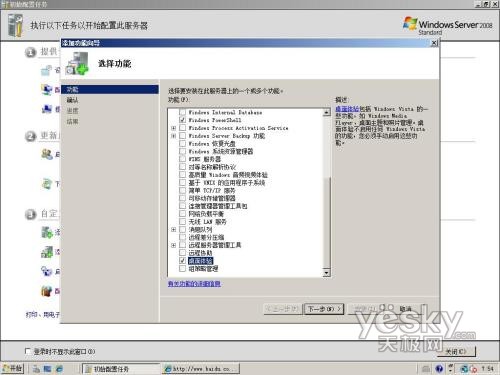Click the wizard header add-feature icon
The image size is (500, 375).
click(77, 63)
